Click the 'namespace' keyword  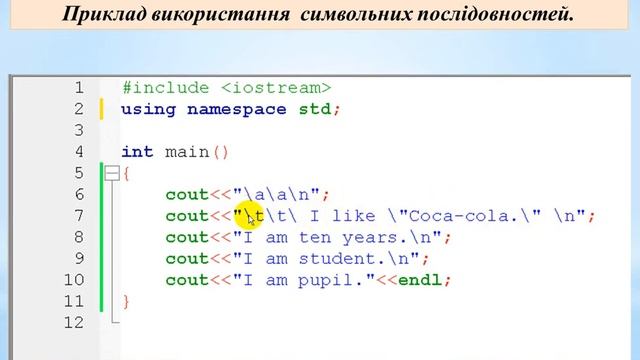coord(237,110)
